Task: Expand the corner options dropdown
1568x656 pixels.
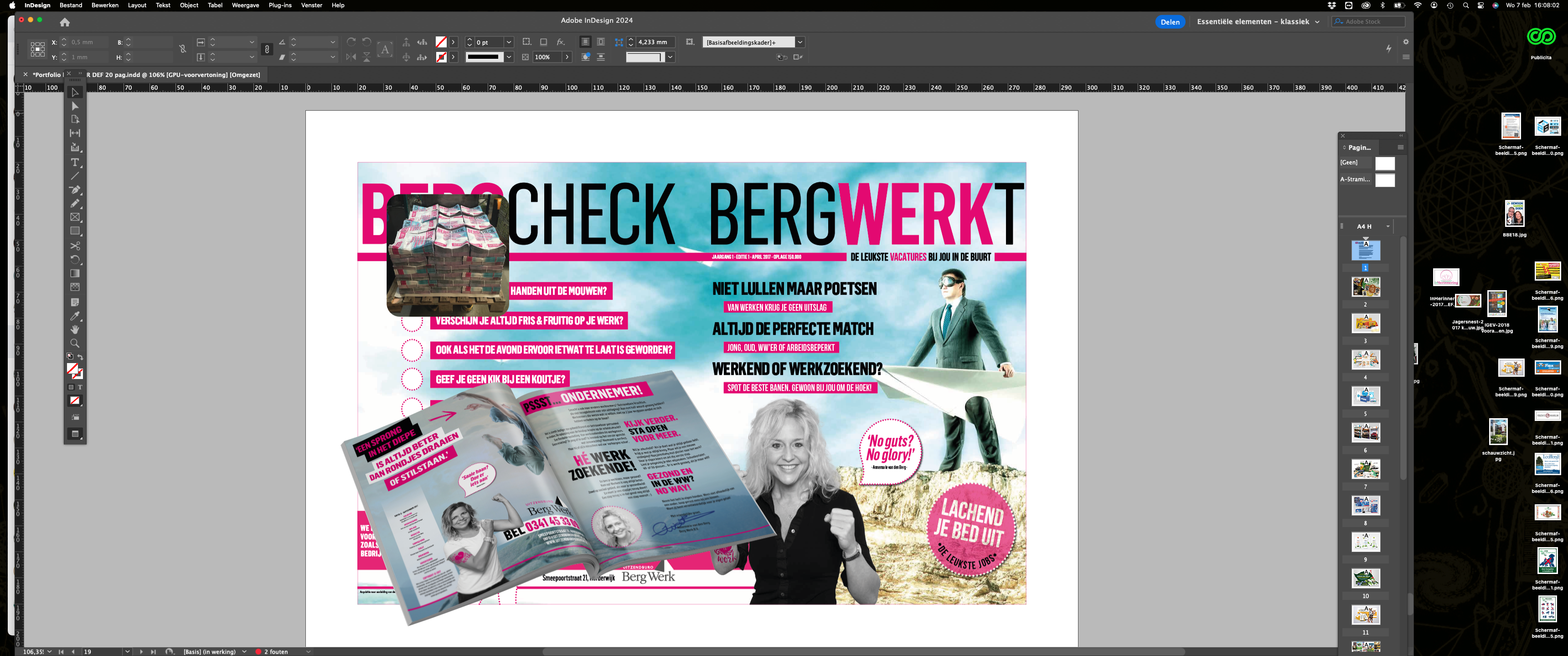Action: click(670, 57)
